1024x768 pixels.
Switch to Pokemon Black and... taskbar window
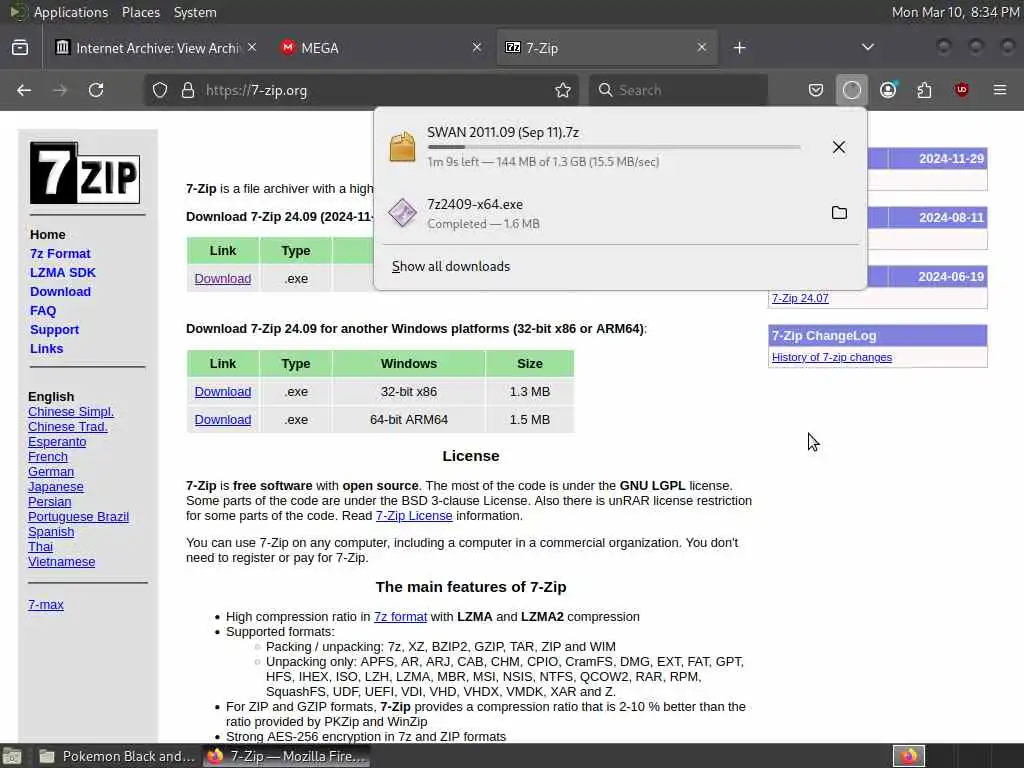(x=116, y=756)
